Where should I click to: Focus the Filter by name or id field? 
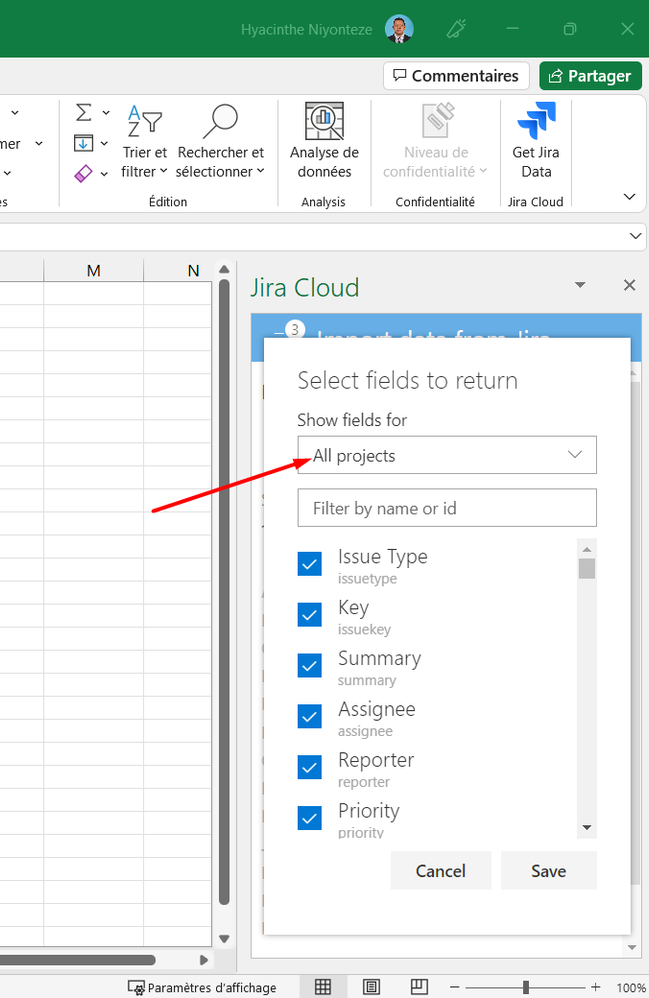pos(447,508)
